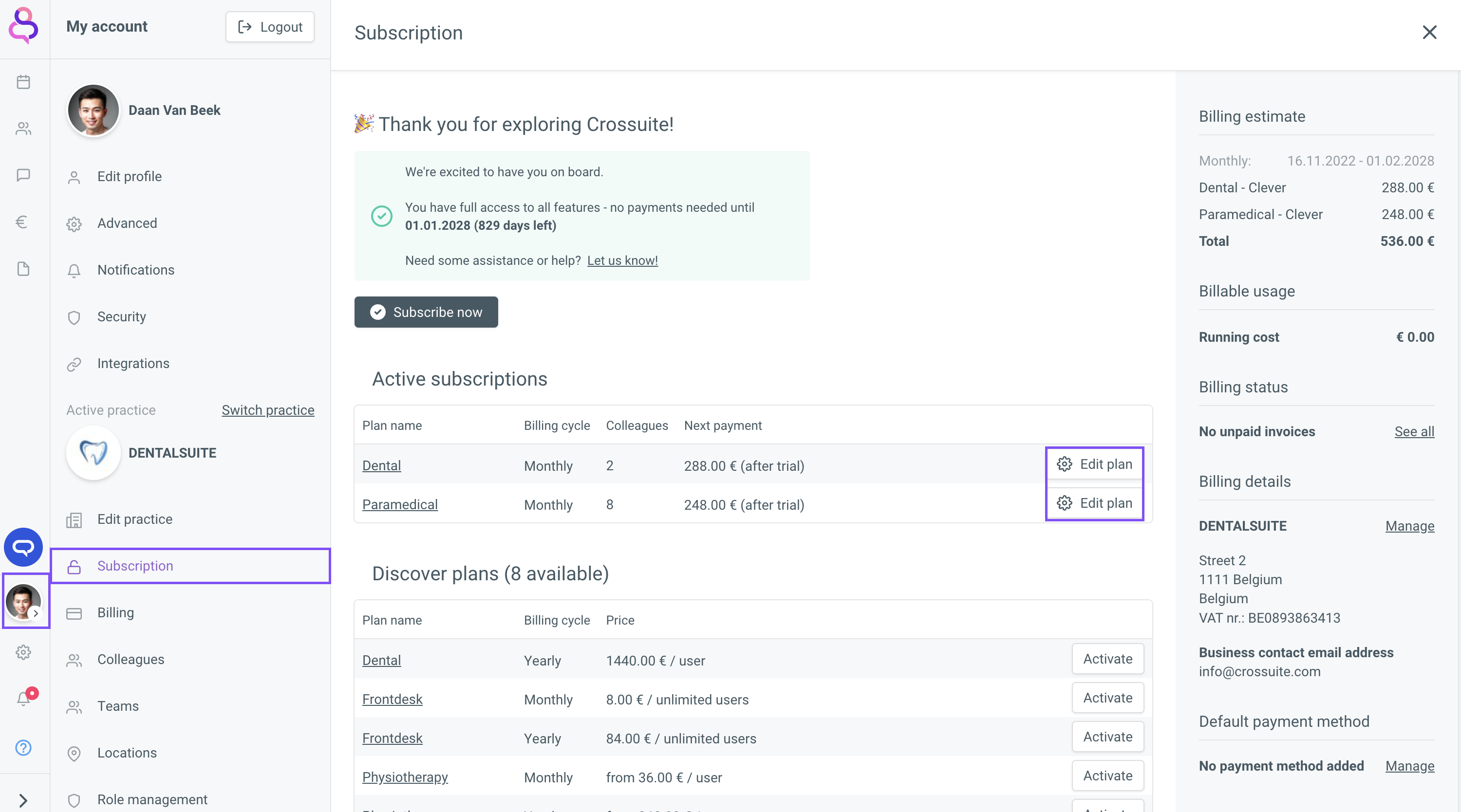
Task: Open Security settings menu item
Action: tap(121, 316)
